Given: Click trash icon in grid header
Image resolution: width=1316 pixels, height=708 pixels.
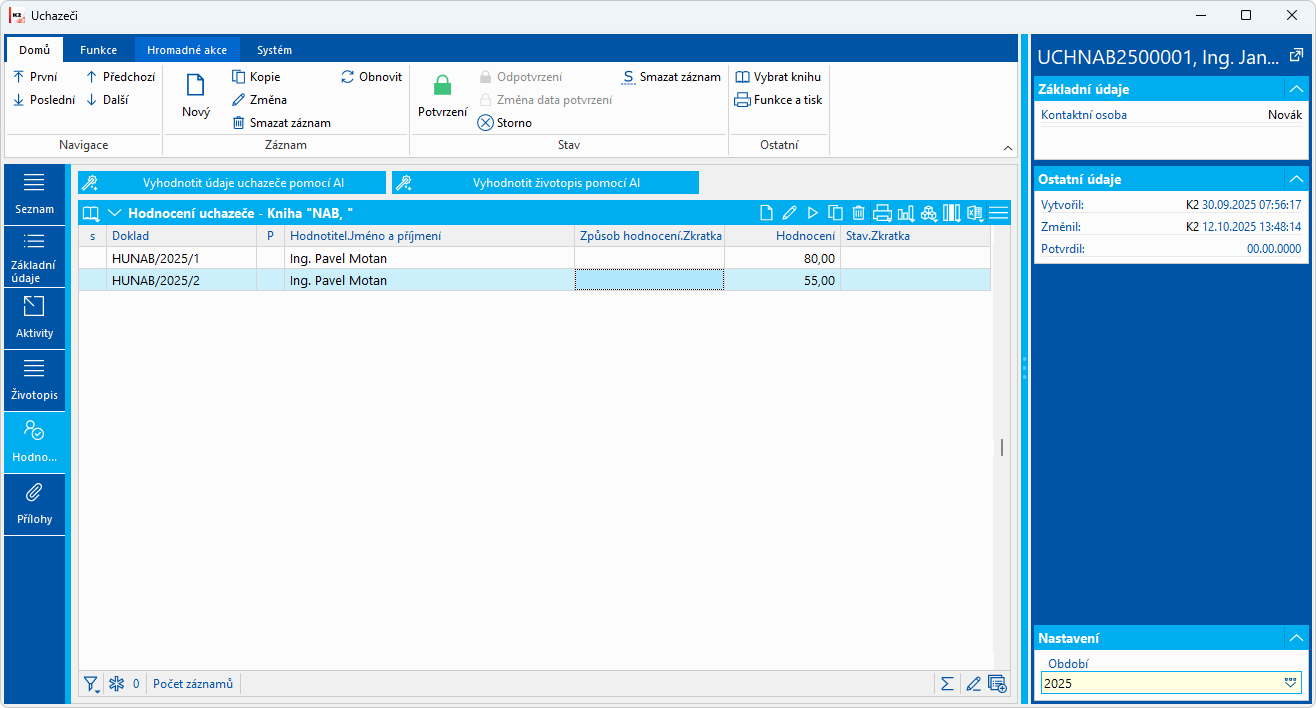Looking at the screenshot, I should tap(858, 213).
